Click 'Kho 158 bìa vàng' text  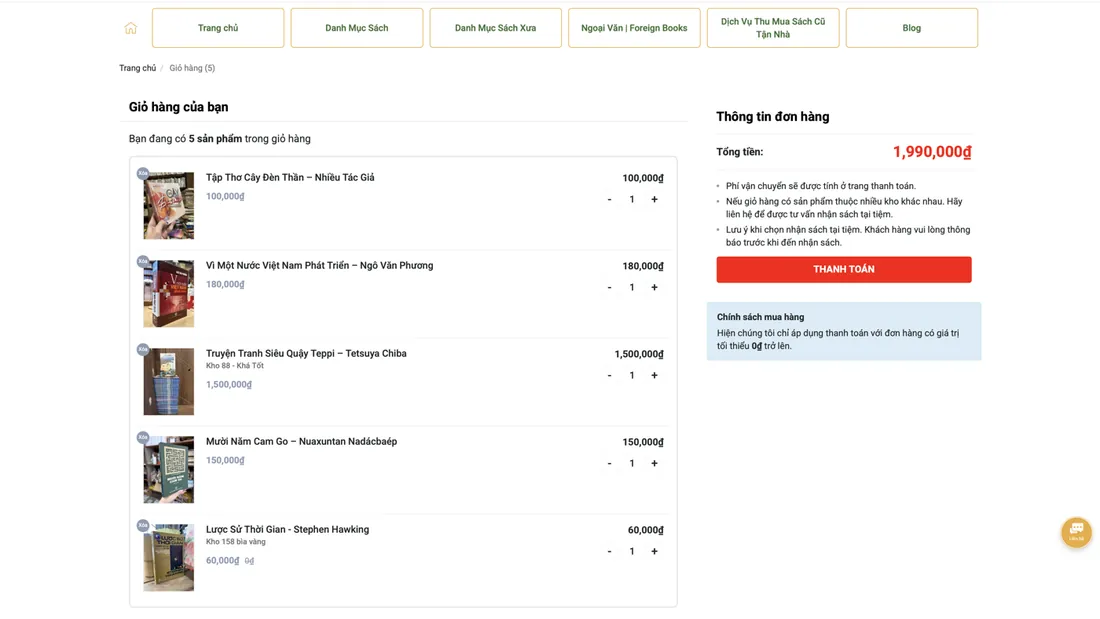(235, 542)
